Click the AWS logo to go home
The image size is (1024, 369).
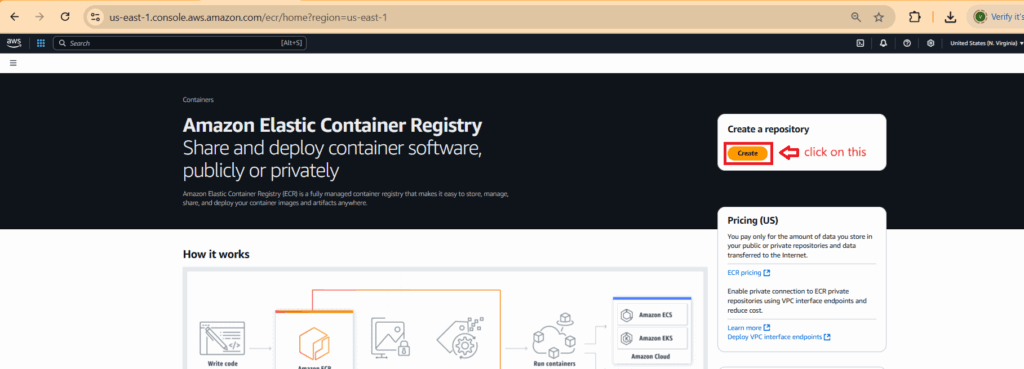(14, 43)
